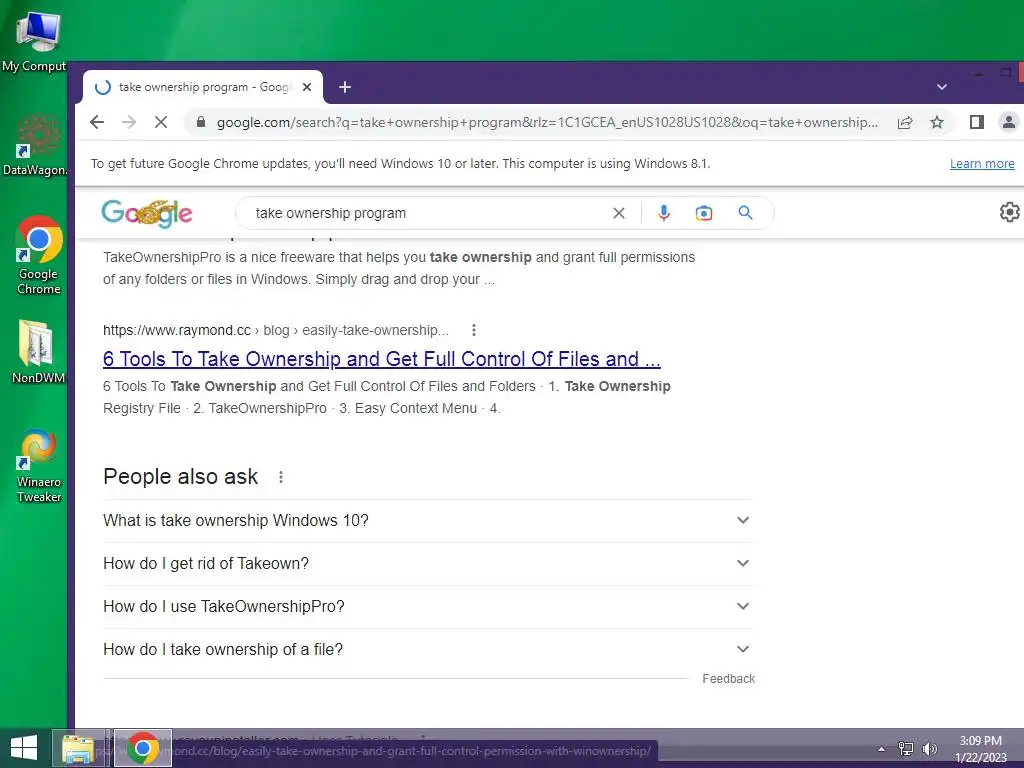This screenshot has height=768, width=1024.
Task: Share this page icon in address bar
Action: (904, 122)
